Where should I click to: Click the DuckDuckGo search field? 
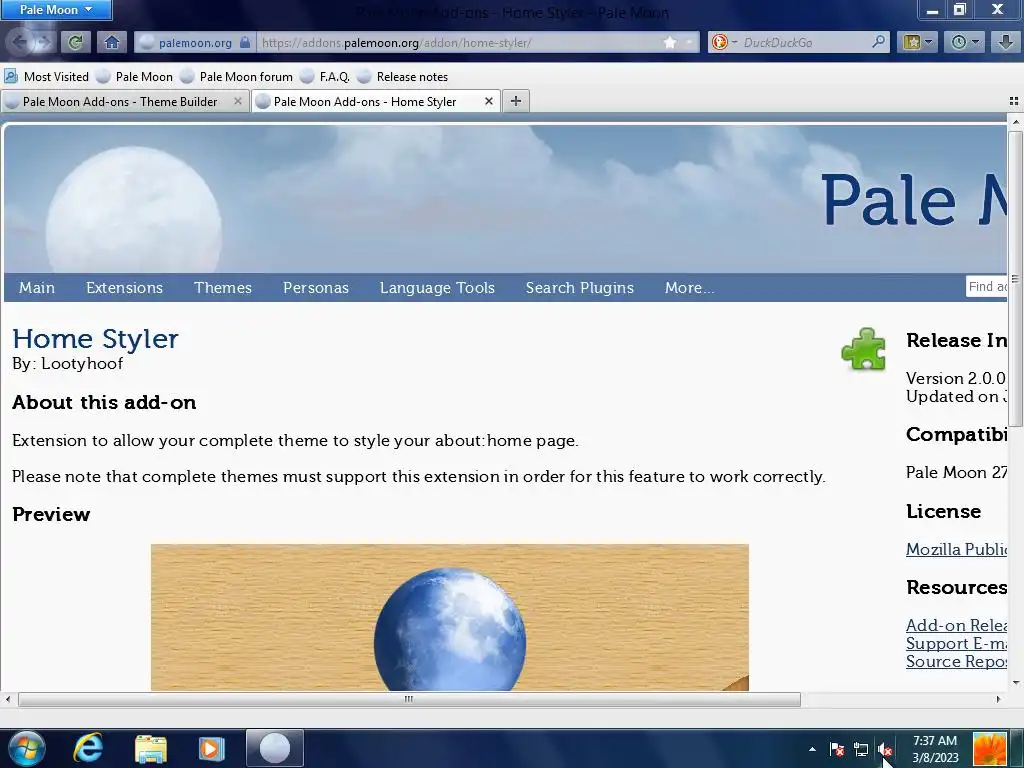point(805,42)
